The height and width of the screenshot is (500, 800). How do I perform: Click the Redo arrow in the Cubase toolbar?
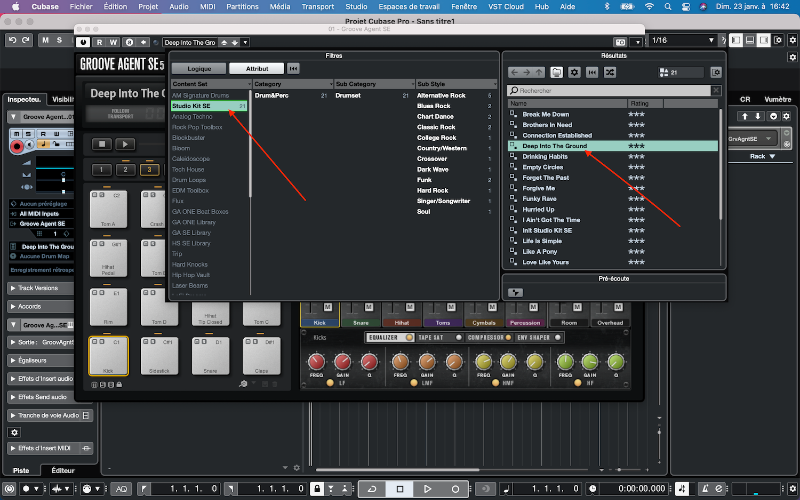25,40
